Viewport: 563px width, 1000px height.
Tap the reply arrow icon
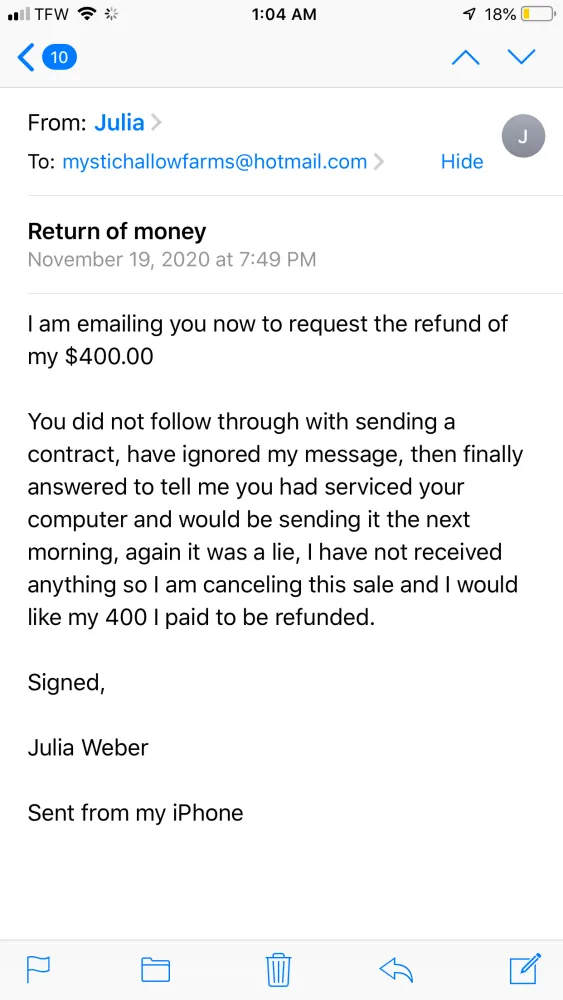(396, 969)
